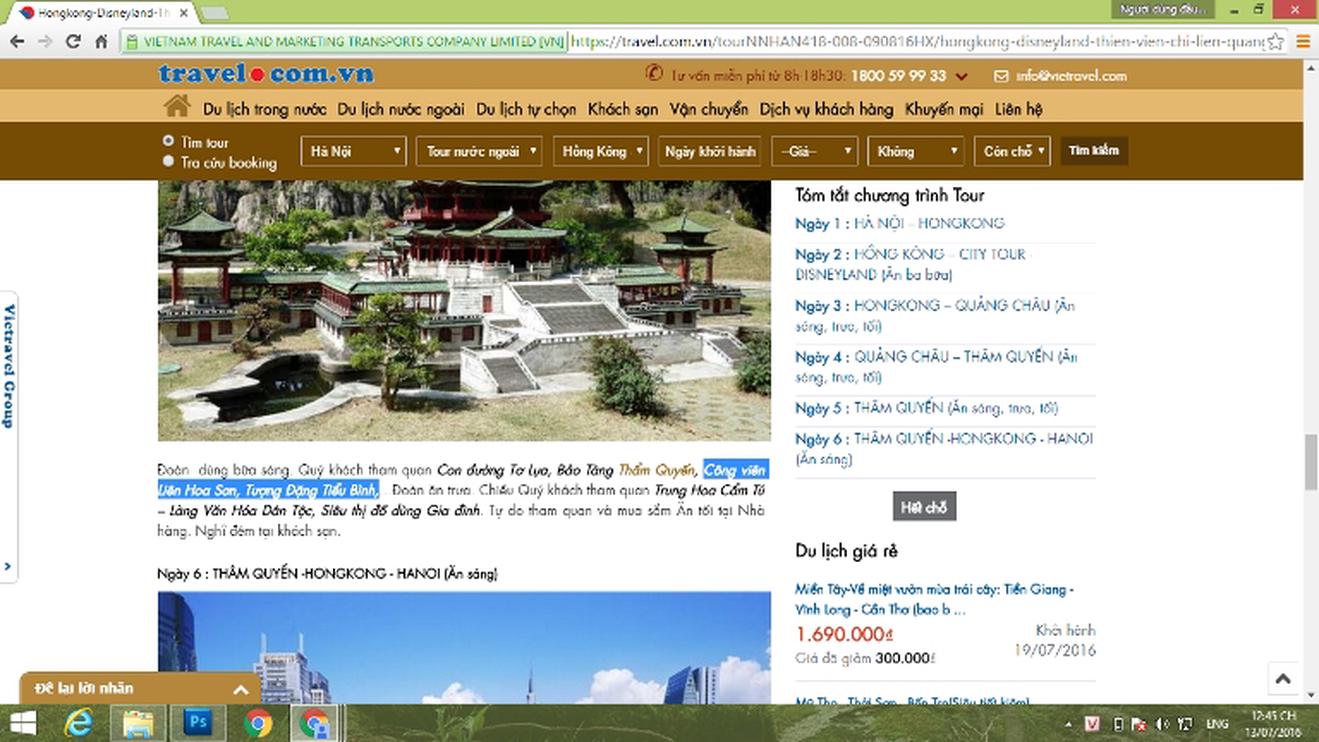Click the site home icon in navigation

coord(177,106)
